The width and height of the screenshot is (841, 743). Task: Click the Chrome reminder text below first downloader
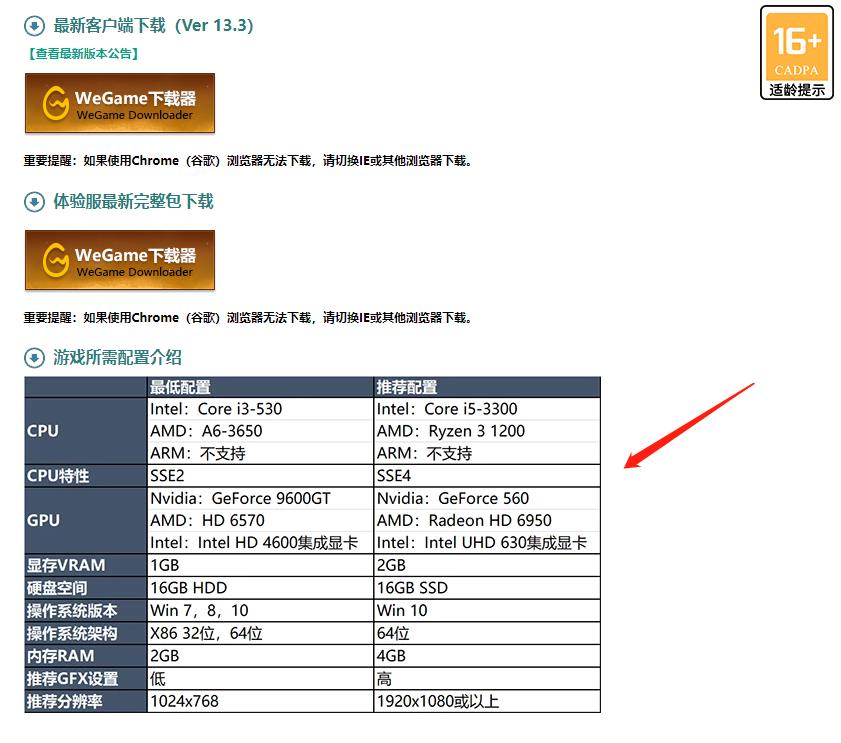[248, 160]
